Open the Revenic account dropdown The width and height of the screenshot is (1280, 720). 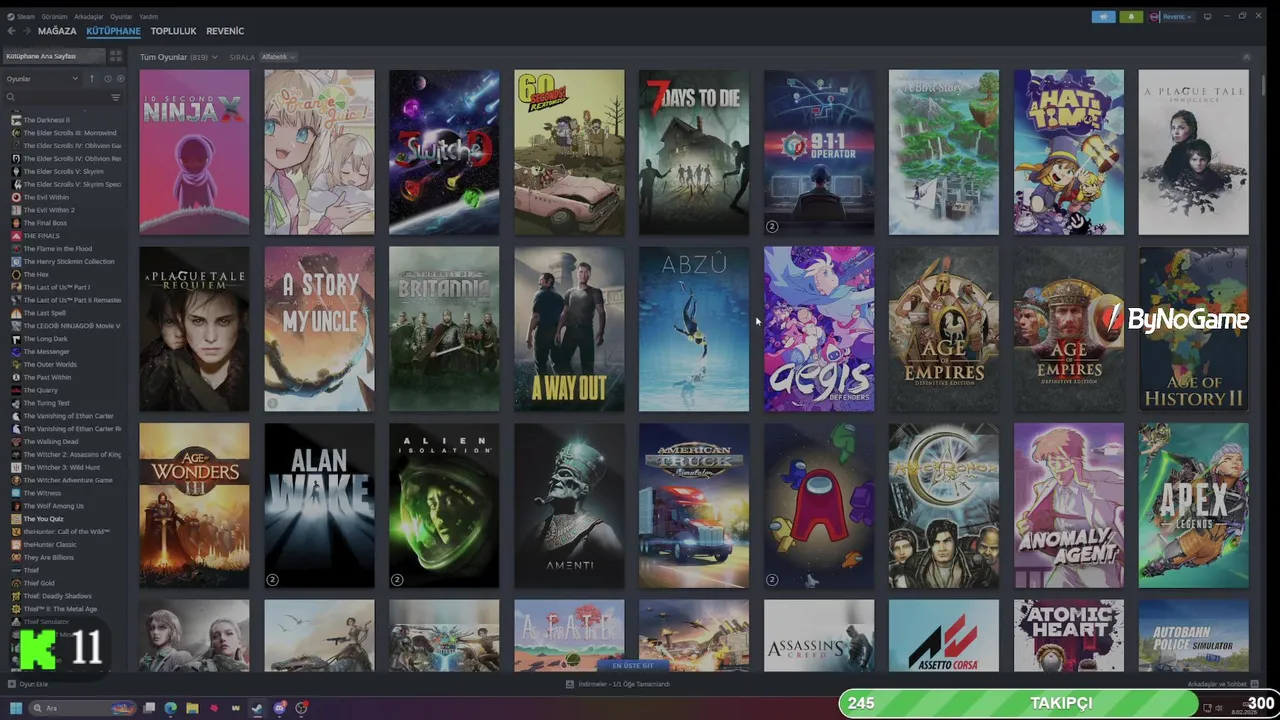click(1172, 17)
